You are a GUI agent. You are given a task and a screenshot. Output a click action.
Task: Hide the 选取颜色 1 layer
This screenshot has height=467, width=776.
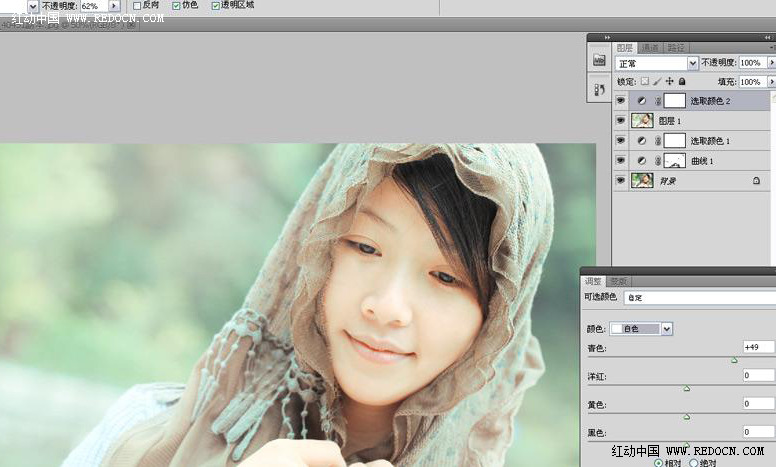coord(620,141)
